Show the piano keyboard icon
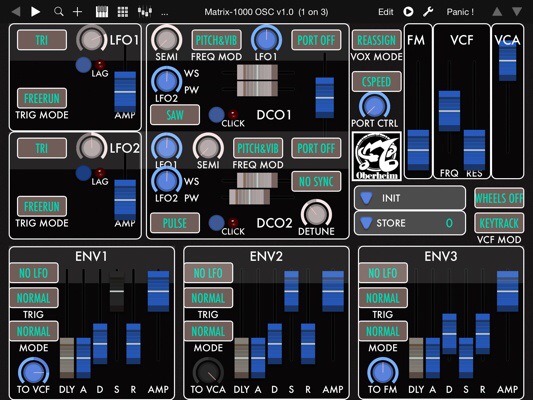Image resolution: width=533 pixels, height=400 pixels. tap(102, 12)
